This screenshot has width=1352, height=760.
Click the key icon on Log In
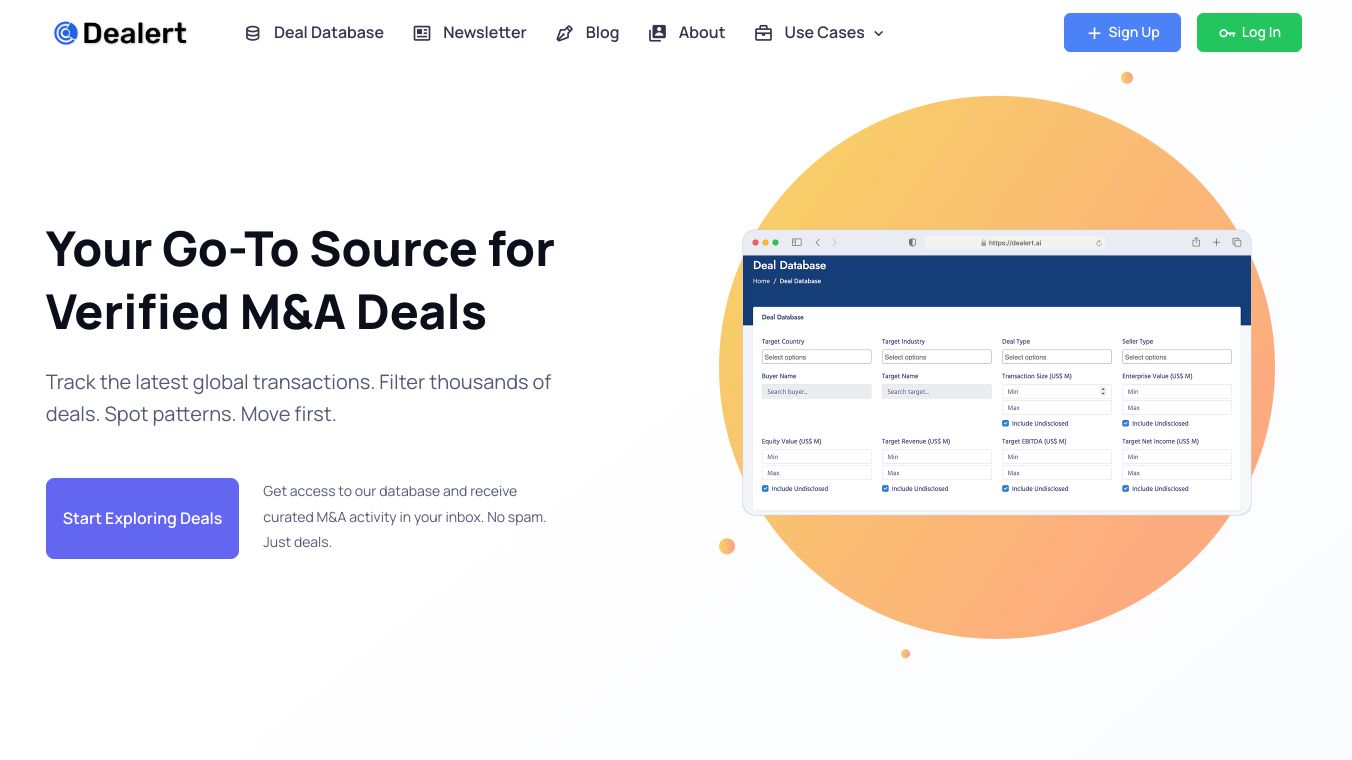(1227, 33)
